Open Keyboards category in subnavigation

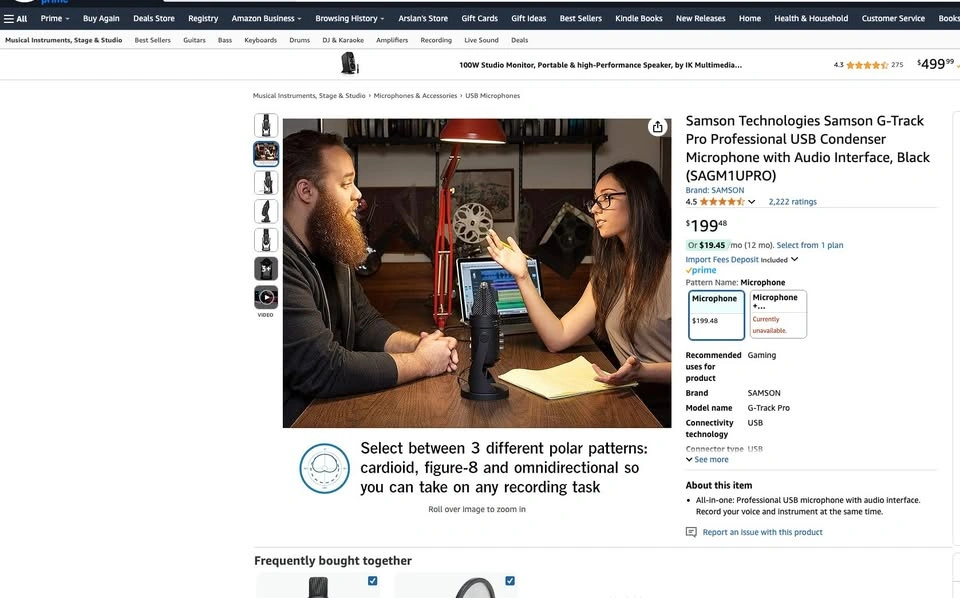260,40
